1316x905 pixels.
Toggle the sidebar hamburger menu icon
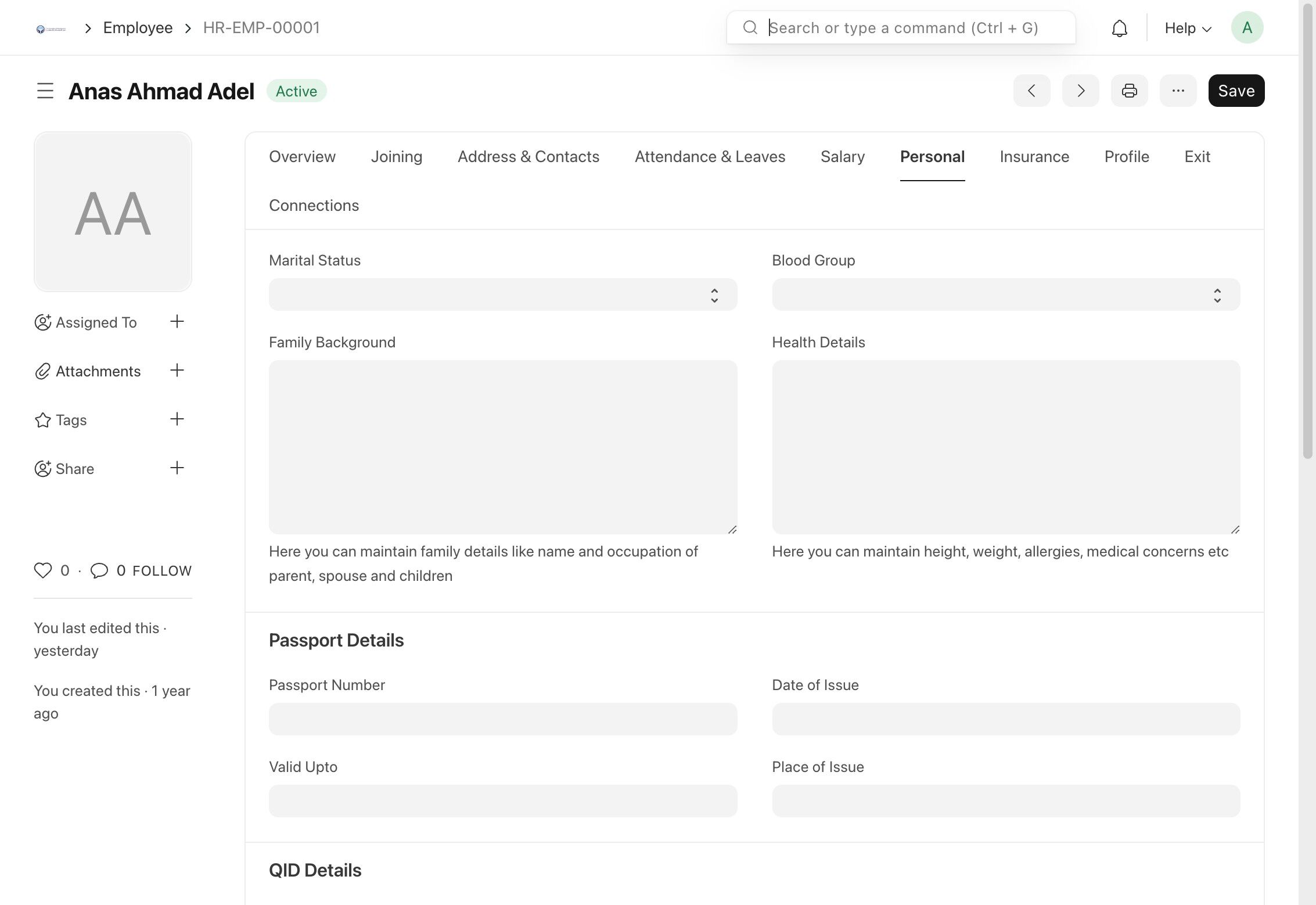[45, 91]
